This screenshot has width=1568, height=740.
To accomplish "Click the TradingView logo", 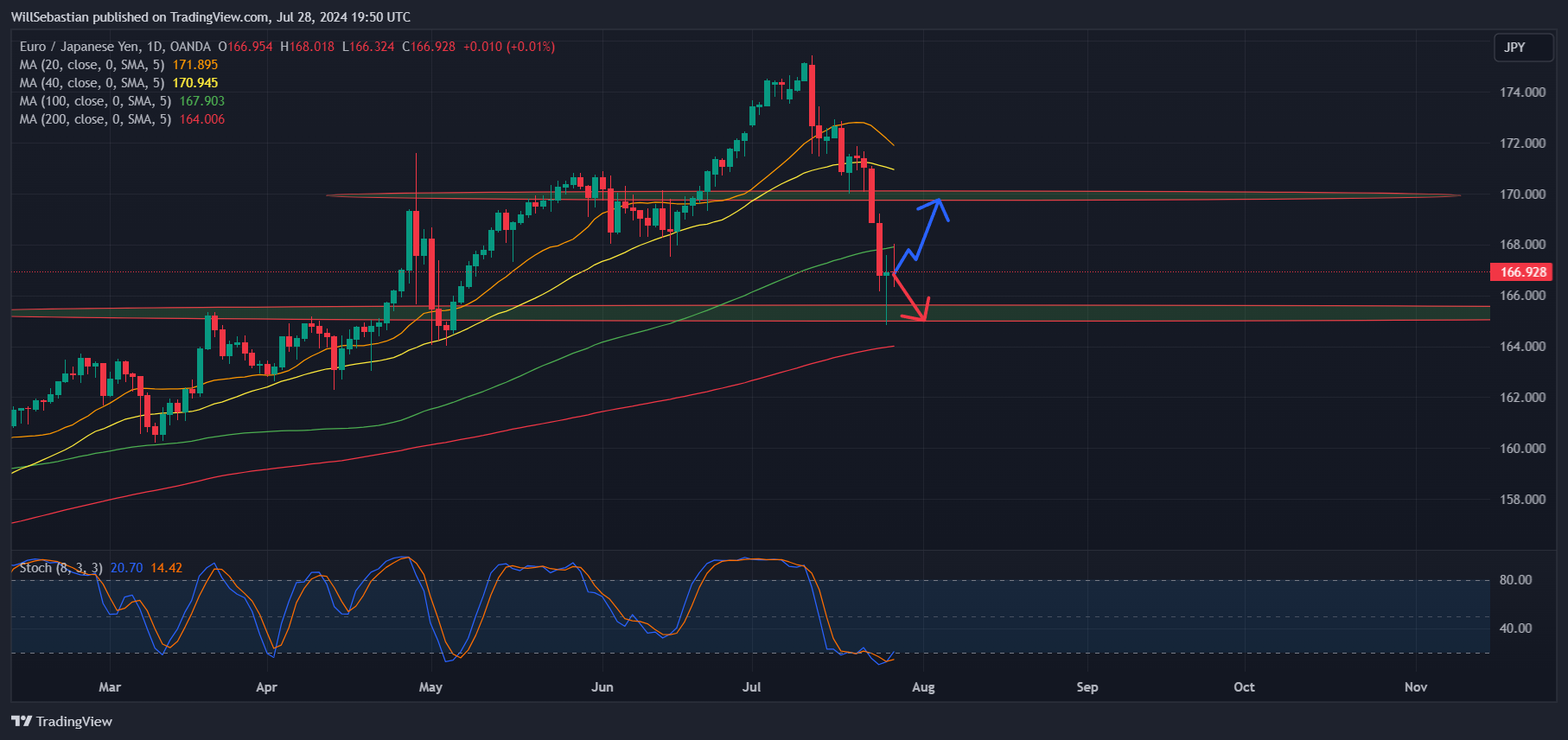I will (x=62, y=721).
